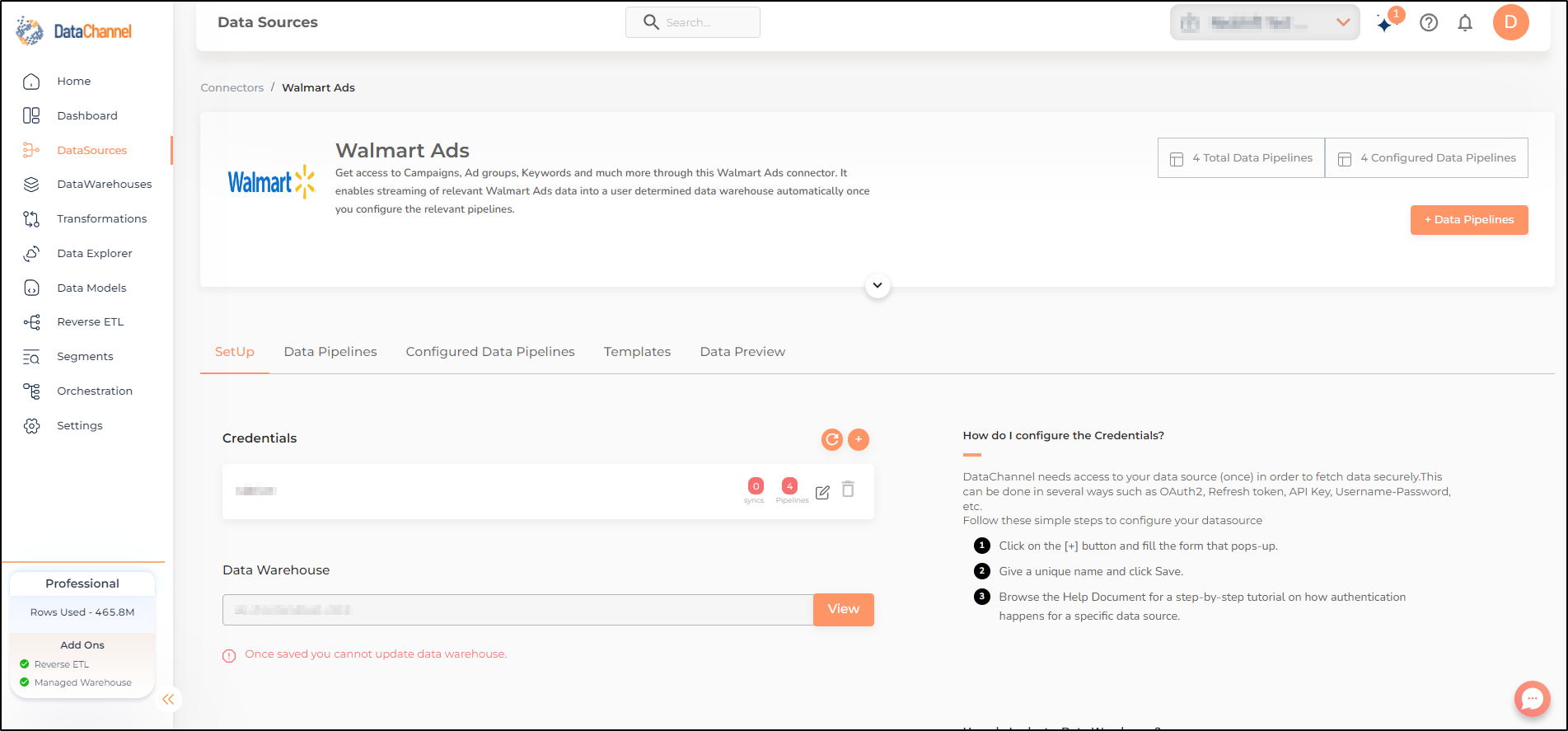Go to Data Models
Screen dimensions: 1568x731
(x=91, y=288)
